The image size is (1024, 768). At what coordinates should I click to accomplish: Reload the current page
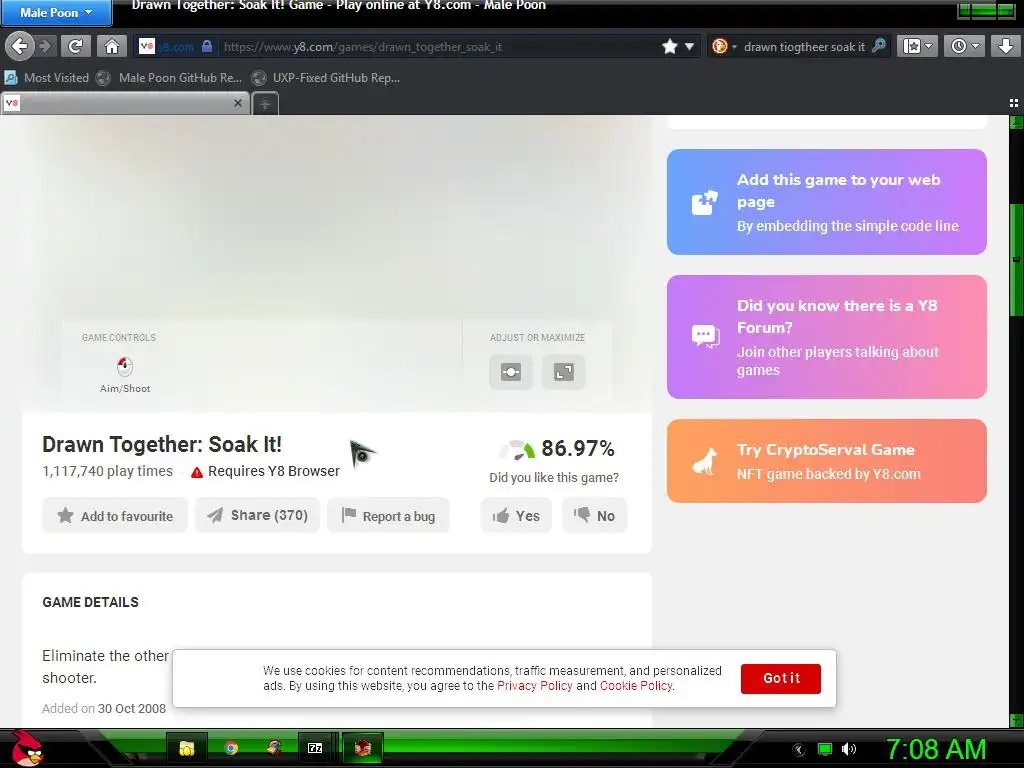coord(76,46)
